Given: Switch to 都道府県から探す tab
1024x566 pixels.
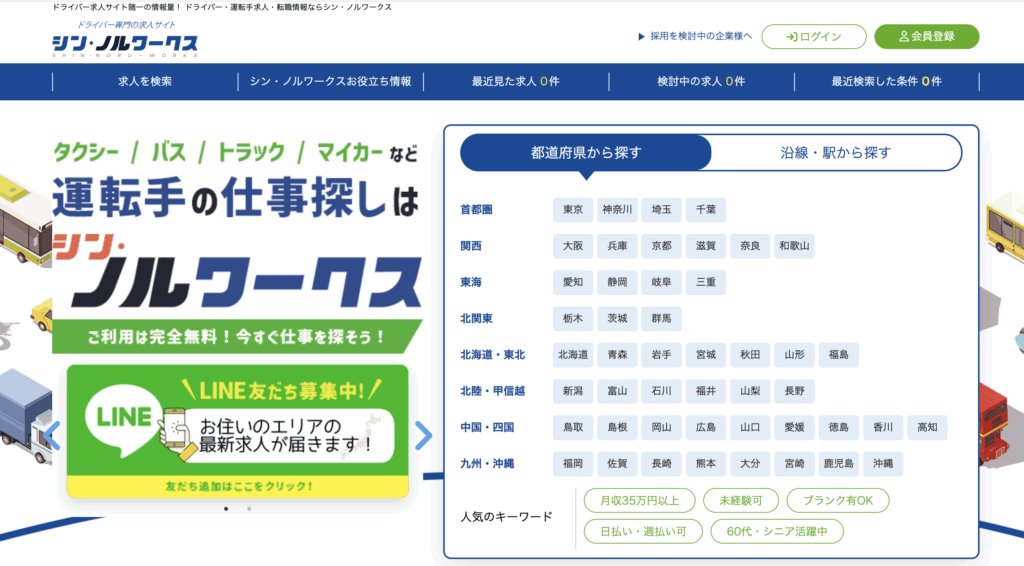Looking at the screenshot, I should pyautogui.click(x=586, y=153).
